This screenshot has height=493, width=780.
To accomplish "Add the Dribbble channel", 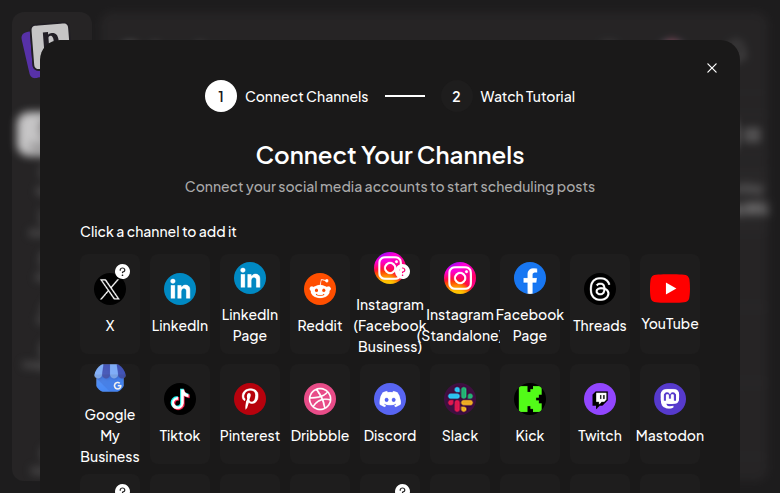I will (x=320, y=414).
